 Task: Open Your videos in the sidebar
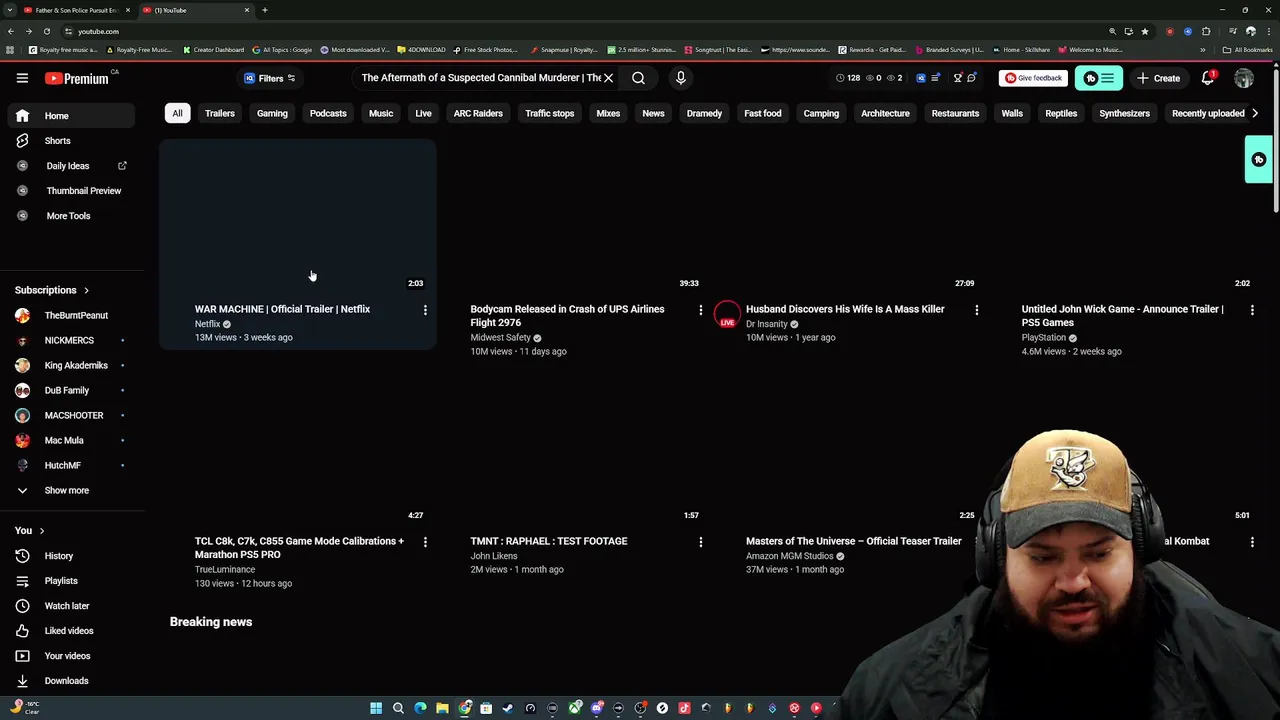coord(72,656)
